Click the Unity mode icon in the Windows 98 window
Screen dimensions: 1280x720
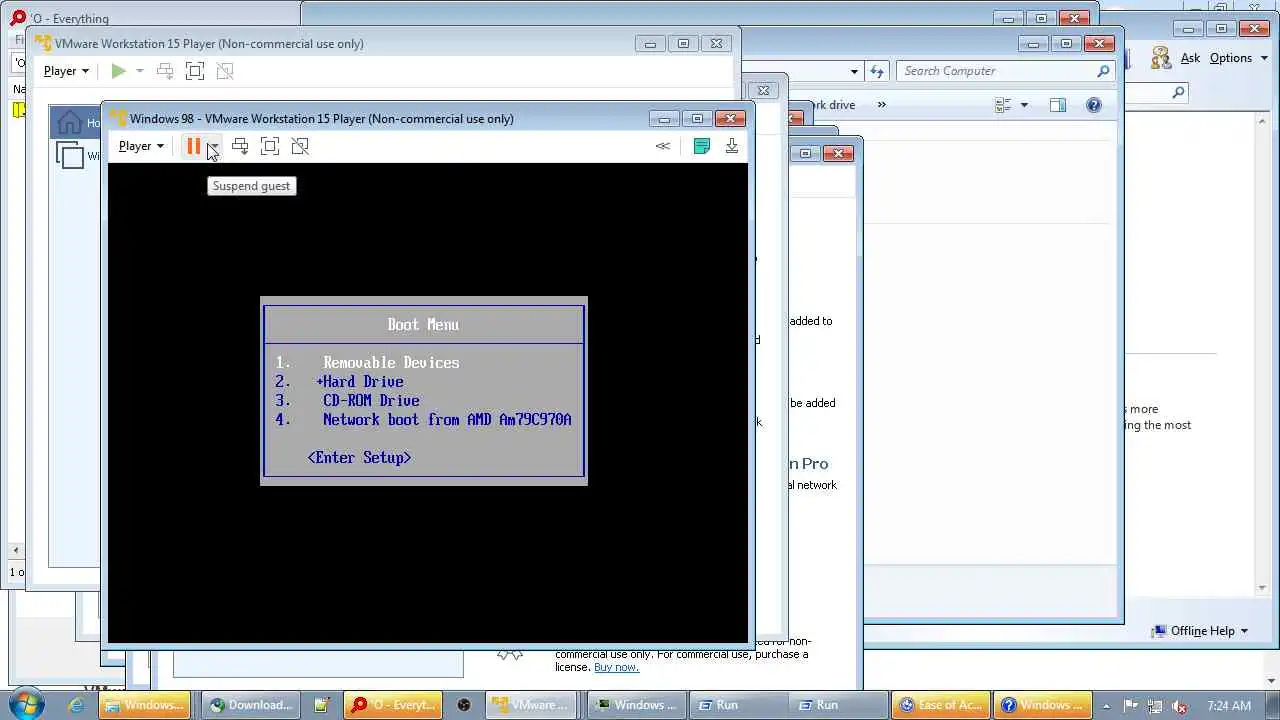300,146
